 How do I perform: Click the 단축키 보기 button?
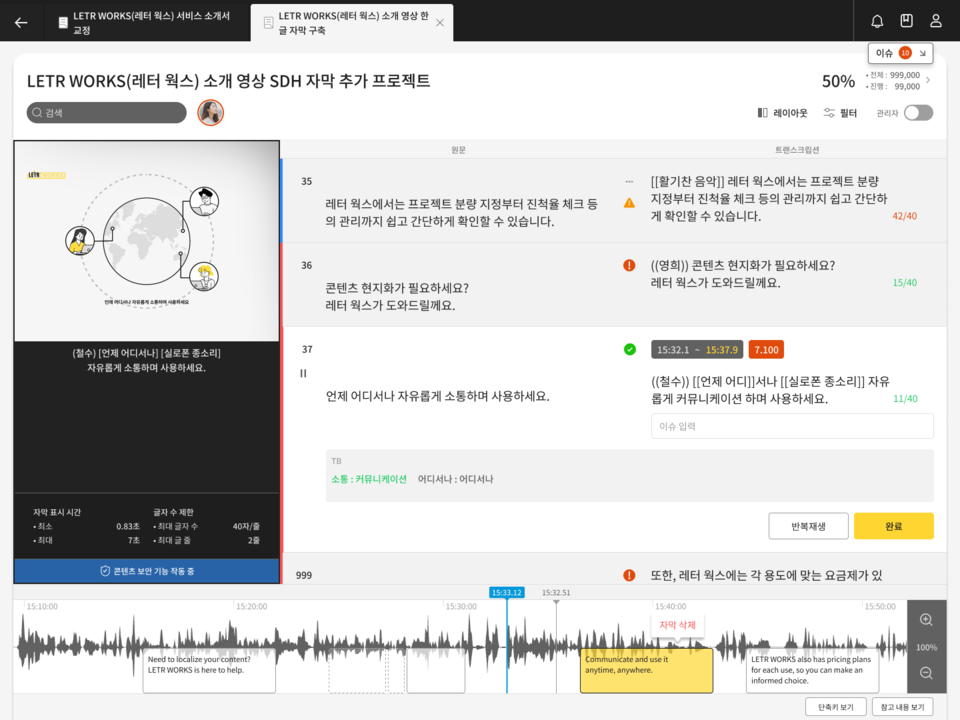click(x=837, y=706)
